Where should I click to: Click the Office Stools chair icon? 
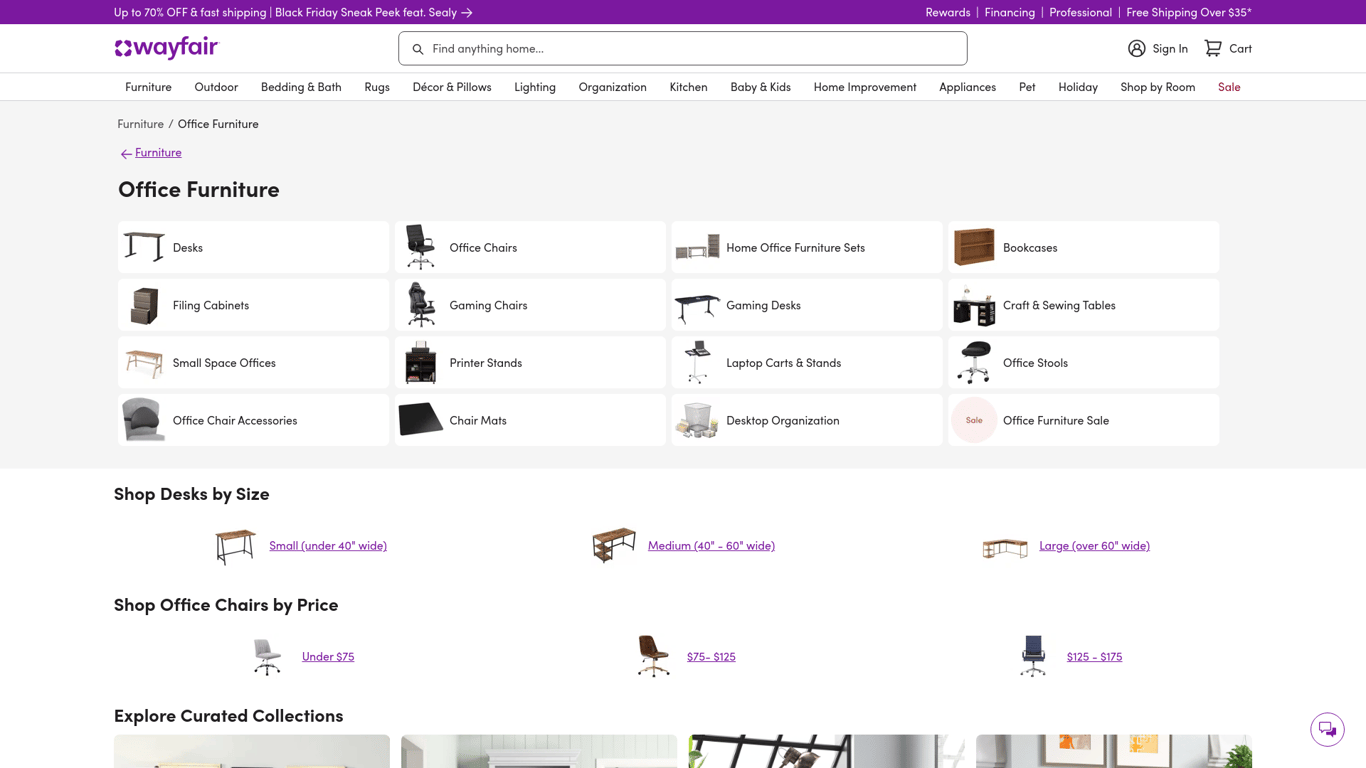(x=974, y=363)
